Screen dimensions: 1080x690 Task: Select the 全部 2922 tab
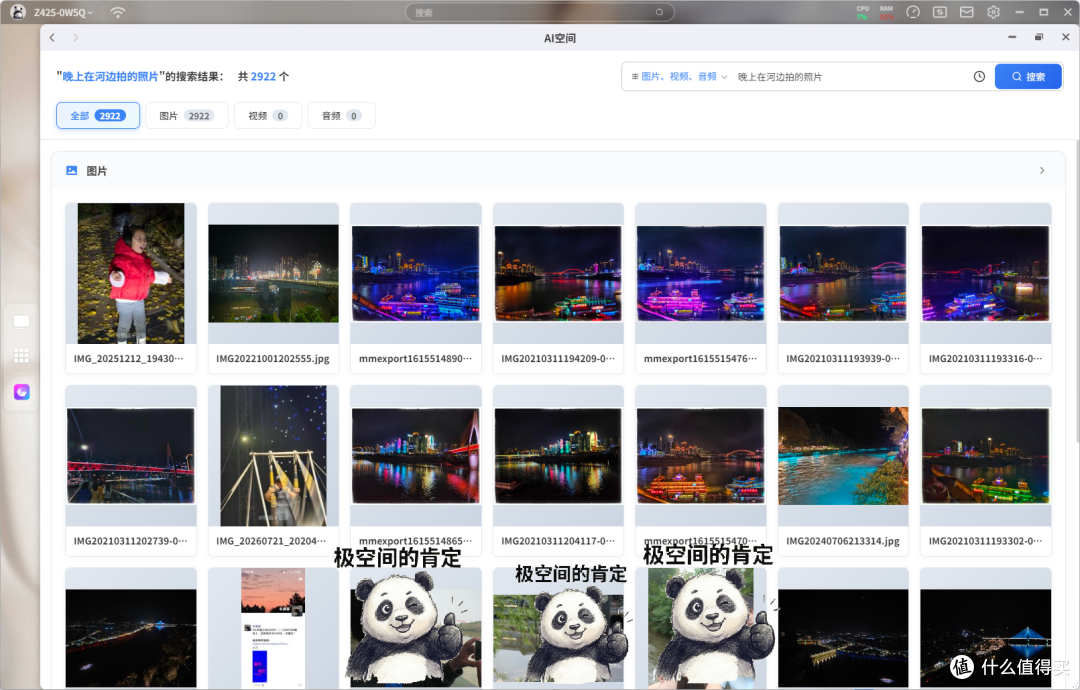(x=98, y=116)
